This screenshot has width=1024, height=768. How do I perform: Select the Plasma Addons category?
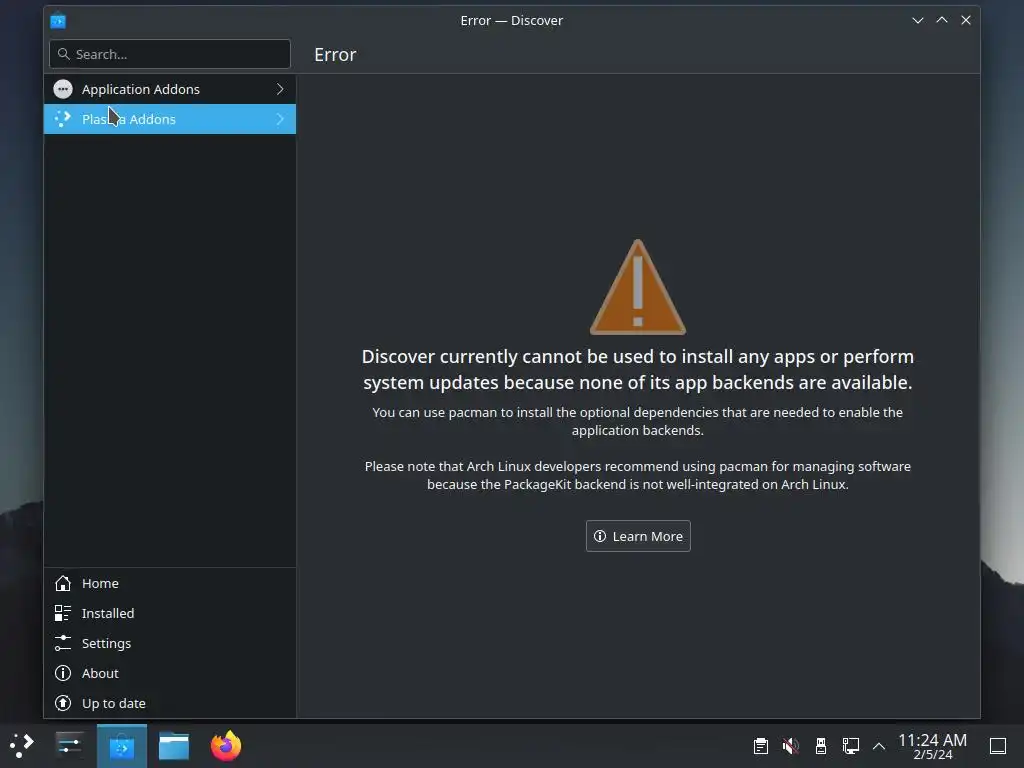point(170,119)
